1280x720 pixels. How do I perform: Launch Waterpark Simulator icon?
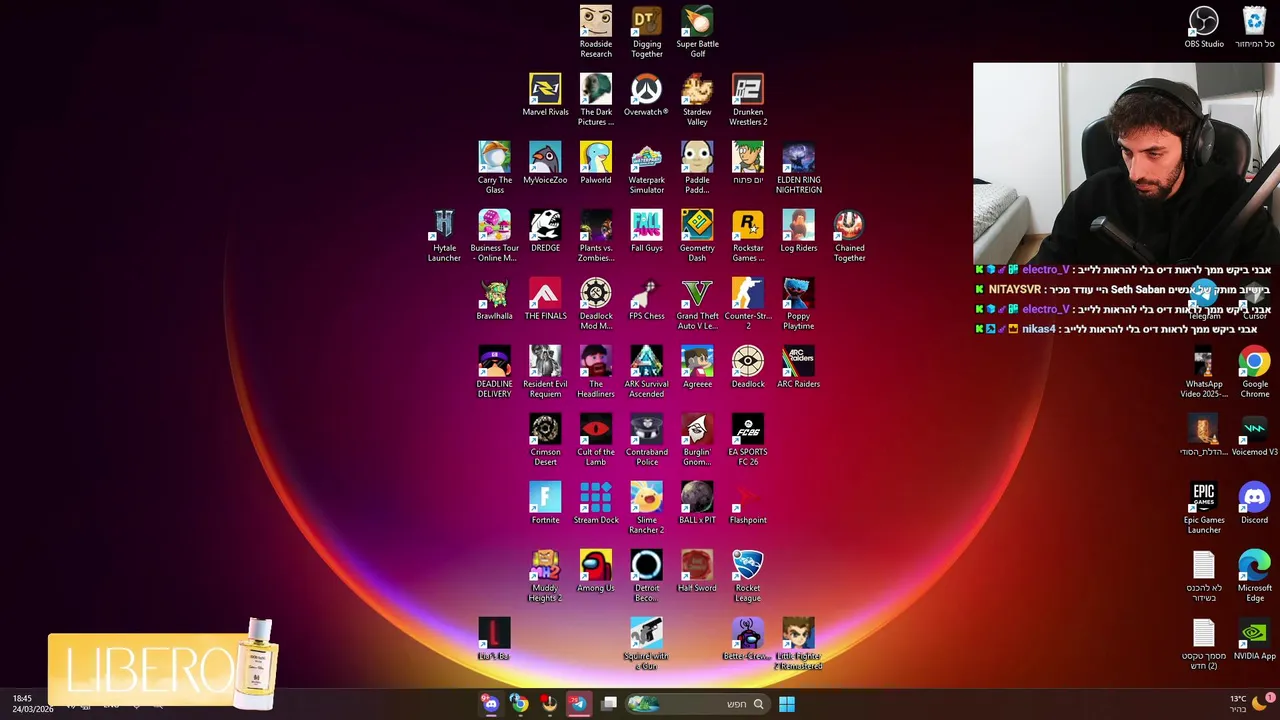[x=647, y=168]
